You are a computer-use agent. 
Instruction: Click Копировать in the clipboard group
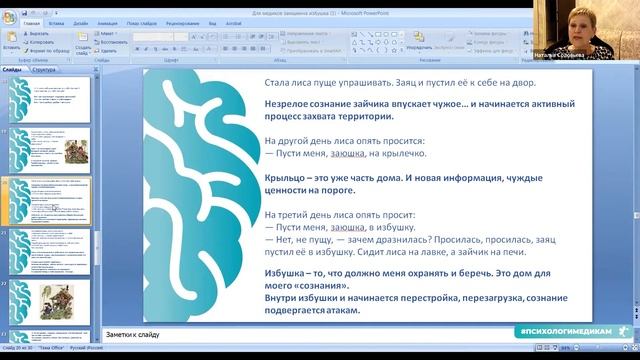pyautogui.click(x=38, y=42)
